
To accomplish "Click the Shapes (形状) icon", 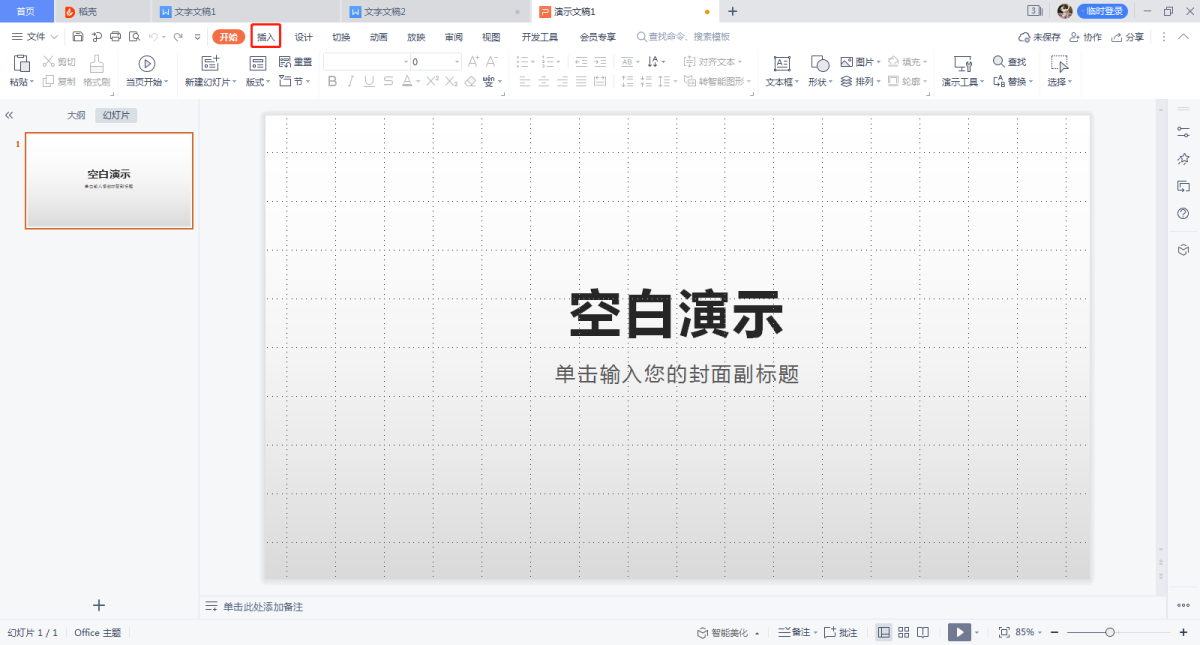I will point(819,64).
